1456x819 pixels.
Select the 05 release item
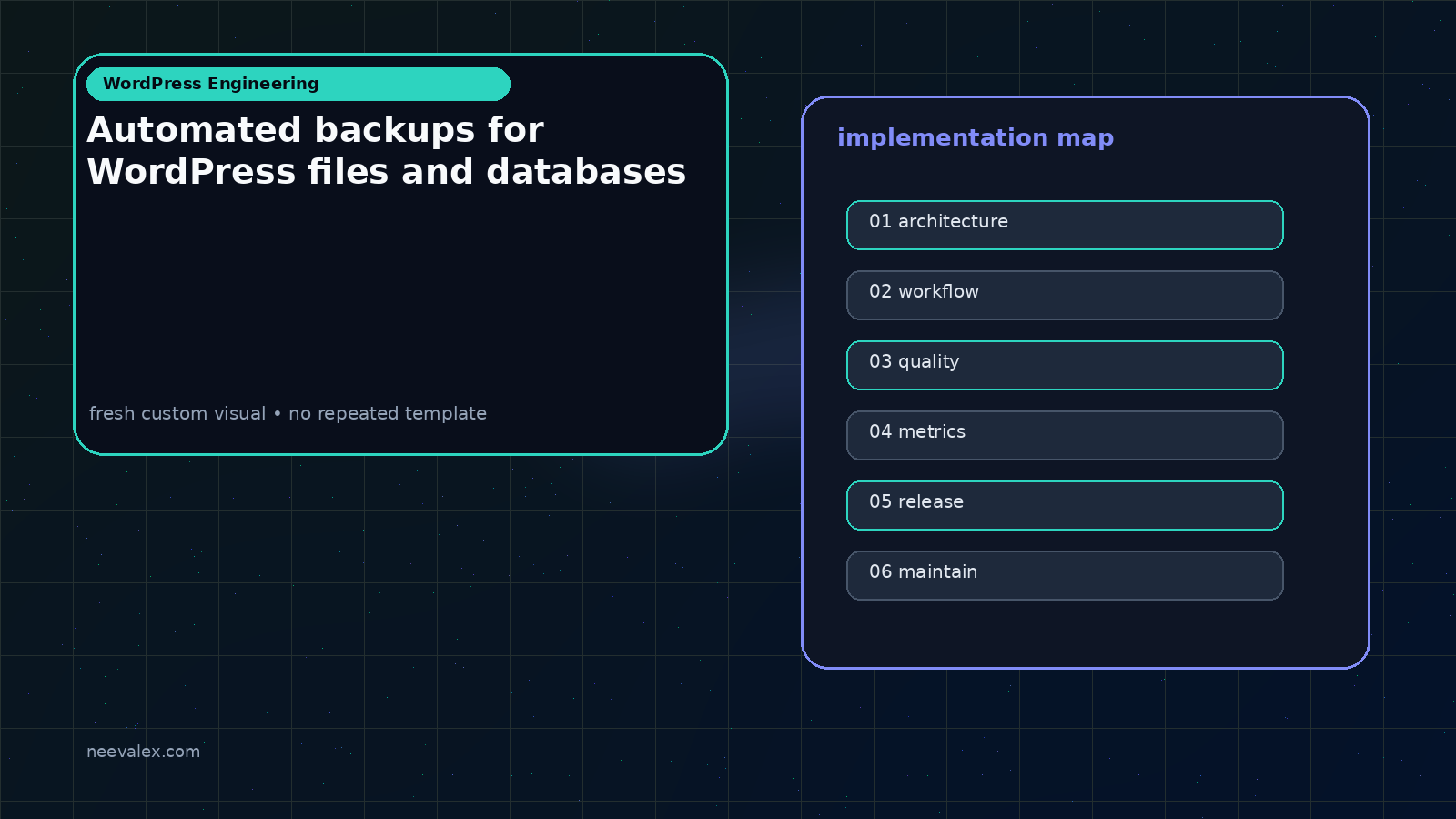[1065, 505]
